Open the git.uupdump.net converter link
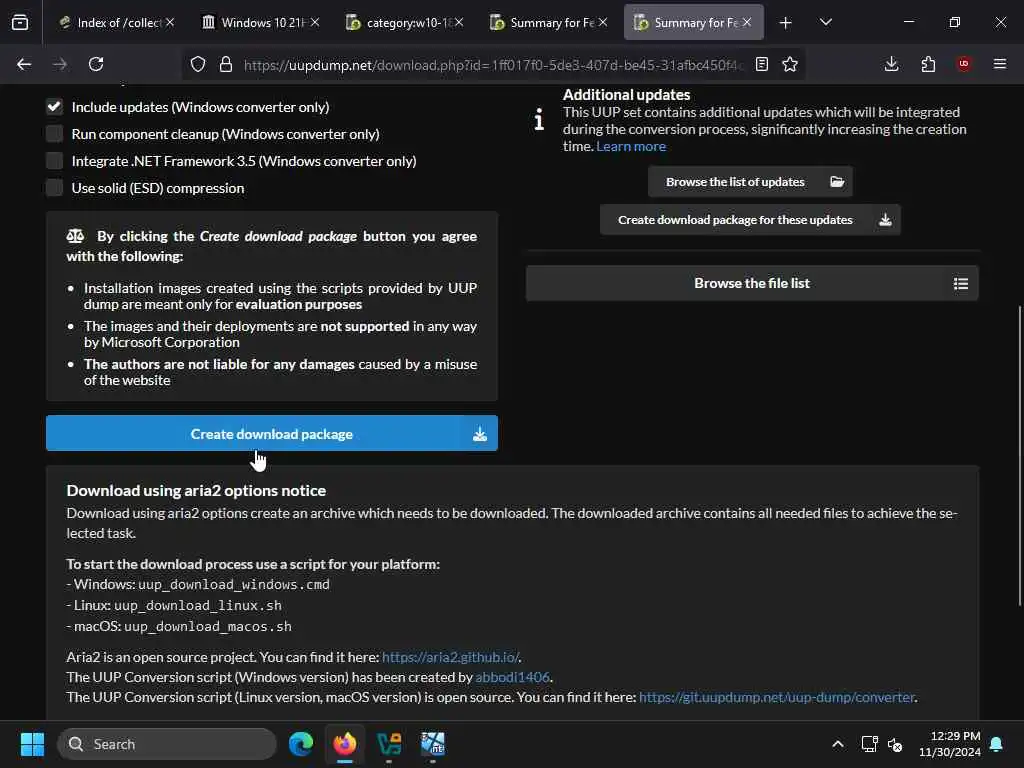Viewport: 1024px width, 768px height. [776, 697]
